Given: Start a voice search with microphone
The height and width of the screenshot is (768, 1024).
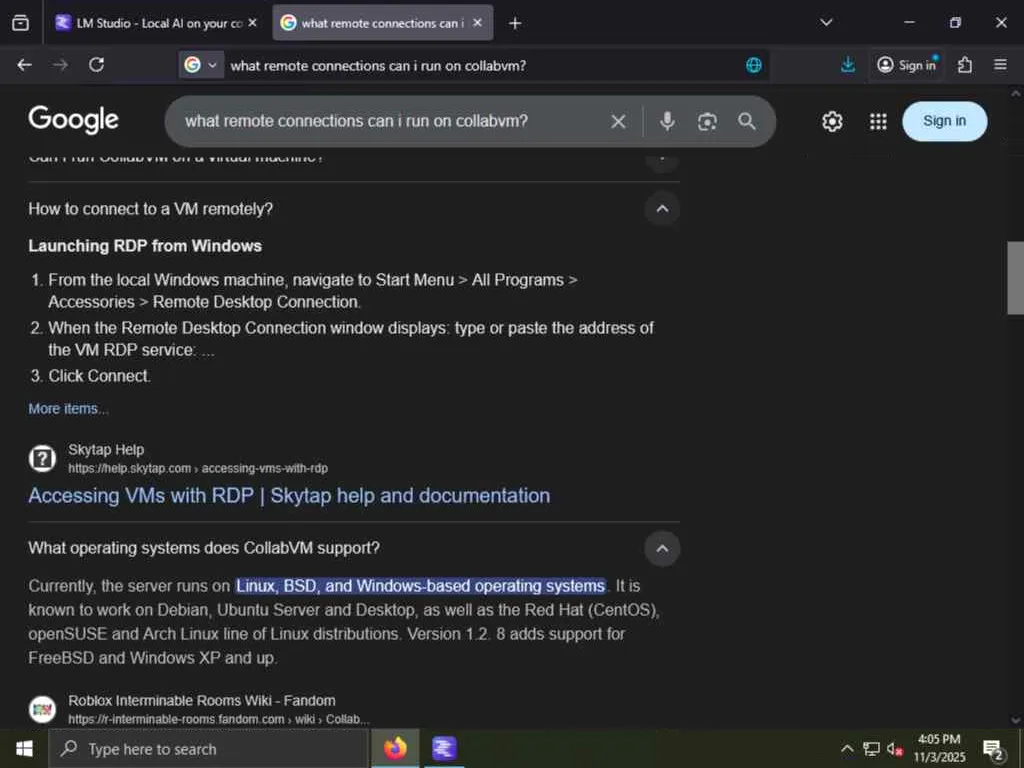Looking at the screenshot, I should pyautogui.click(x=667, y=121).
